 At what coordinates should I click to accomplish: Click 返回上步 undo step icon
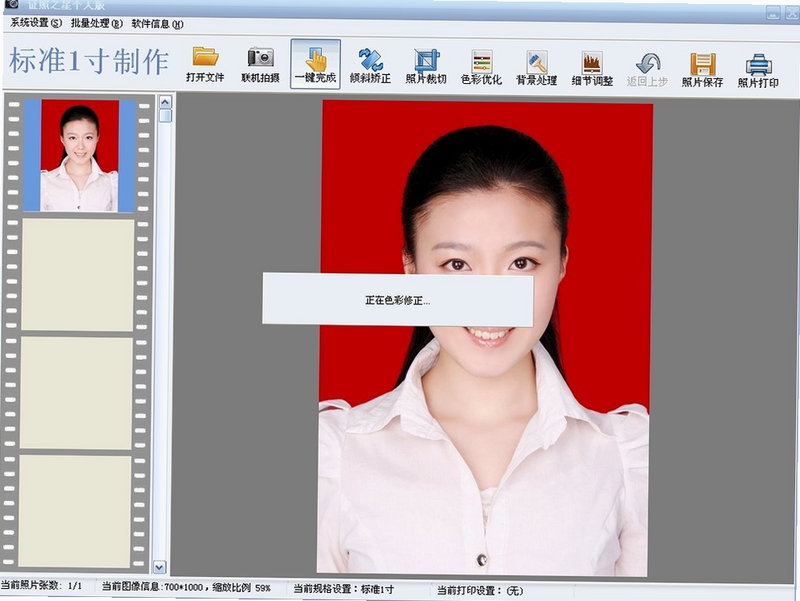(x=647, y=69)
